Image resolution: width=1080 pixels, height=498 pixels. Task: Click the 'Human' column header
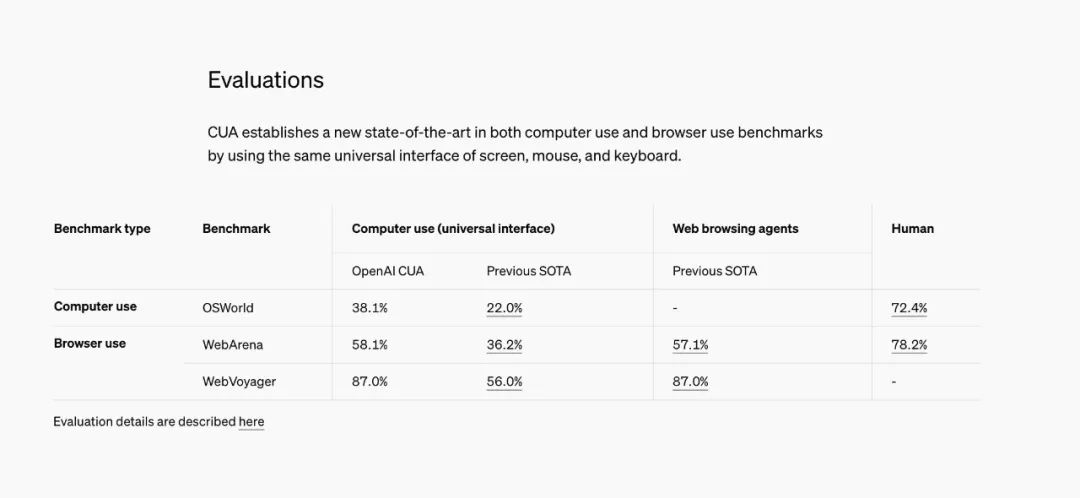pyautogui.click(x=913, y=229)
